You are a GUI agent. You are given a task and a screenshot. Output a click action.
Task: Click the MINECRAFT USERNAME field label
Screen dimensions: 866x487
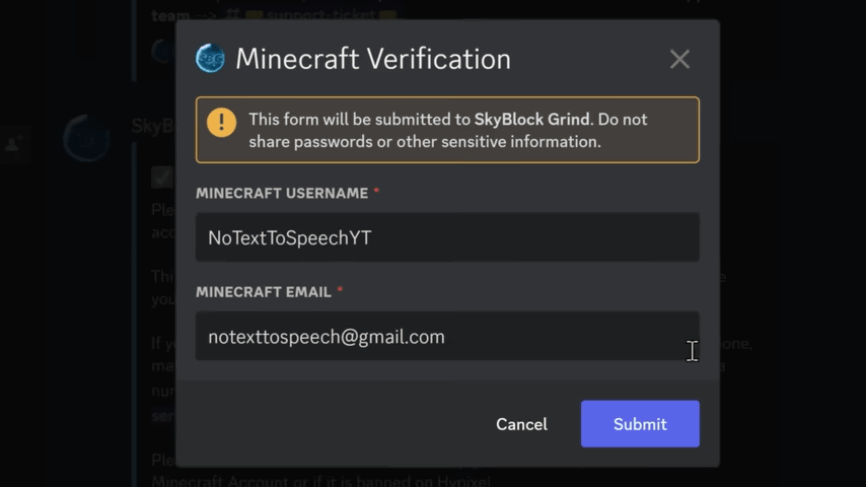pos(282,193)
